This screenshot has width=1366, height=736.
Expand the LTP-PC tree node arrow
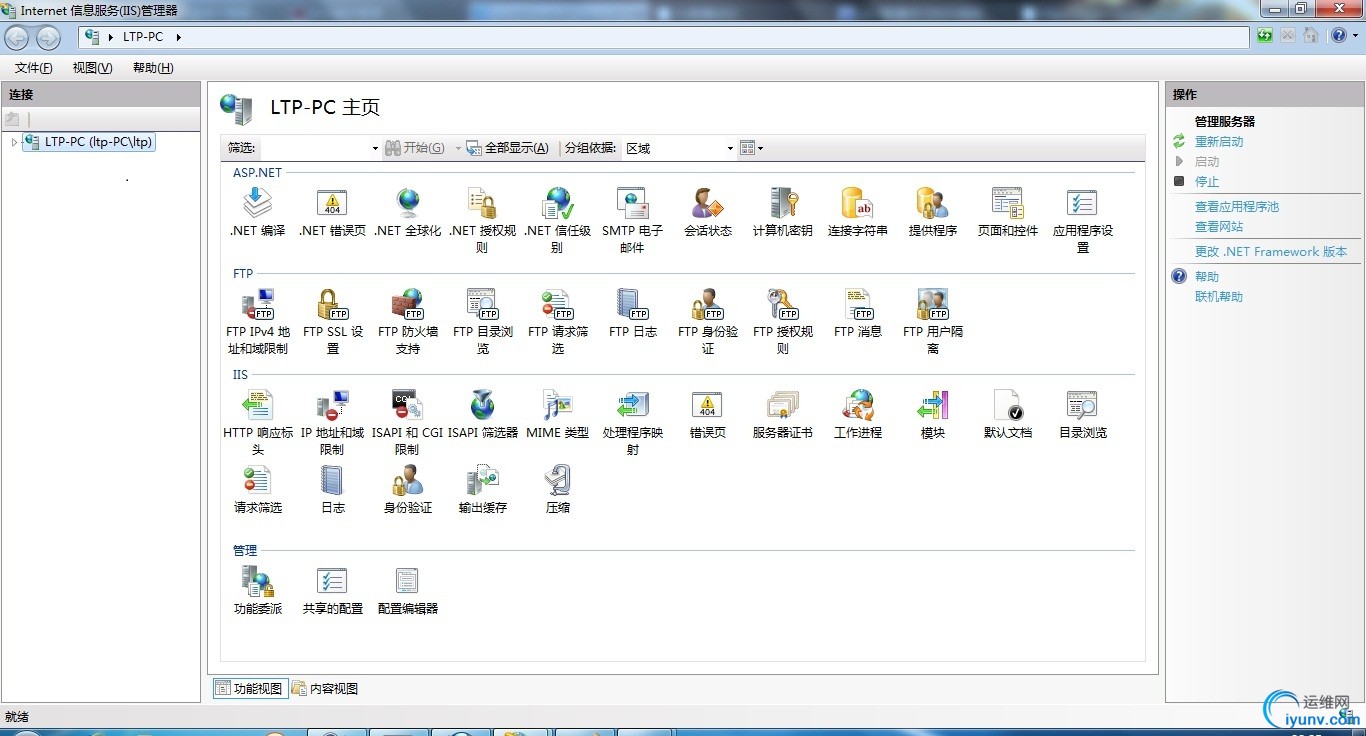[x=14, y=142]
